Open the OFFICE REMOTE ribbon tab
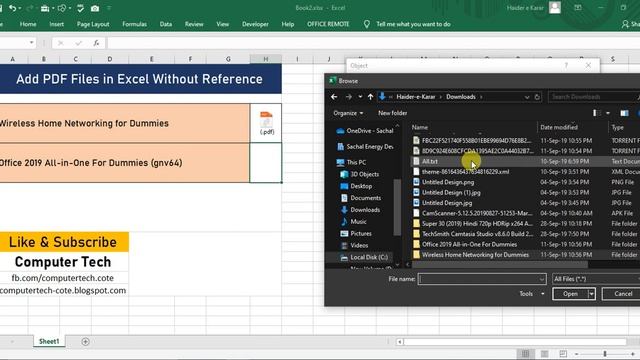 click(x=328, y=24)
